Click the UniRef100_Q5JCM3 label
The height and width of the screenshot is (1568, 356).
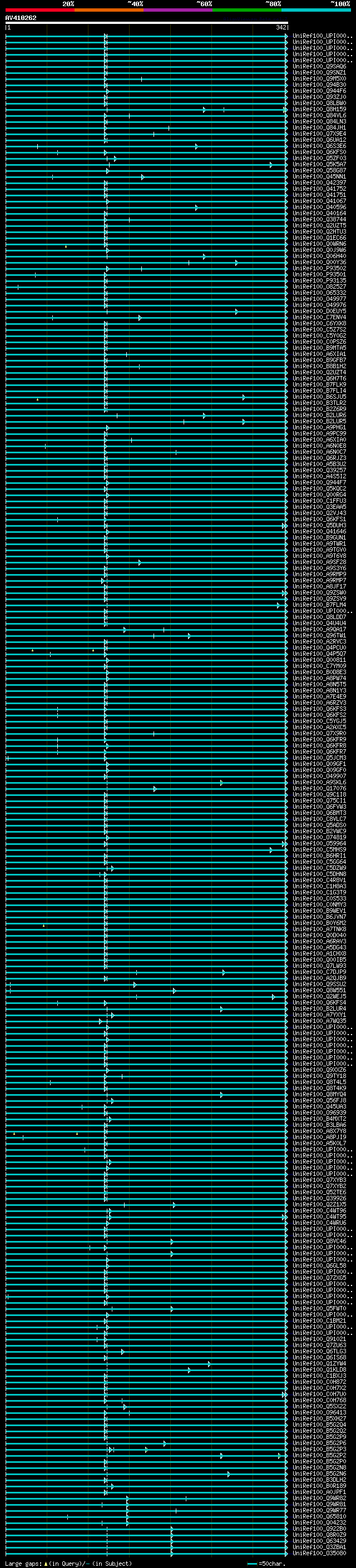pos(319,758)
